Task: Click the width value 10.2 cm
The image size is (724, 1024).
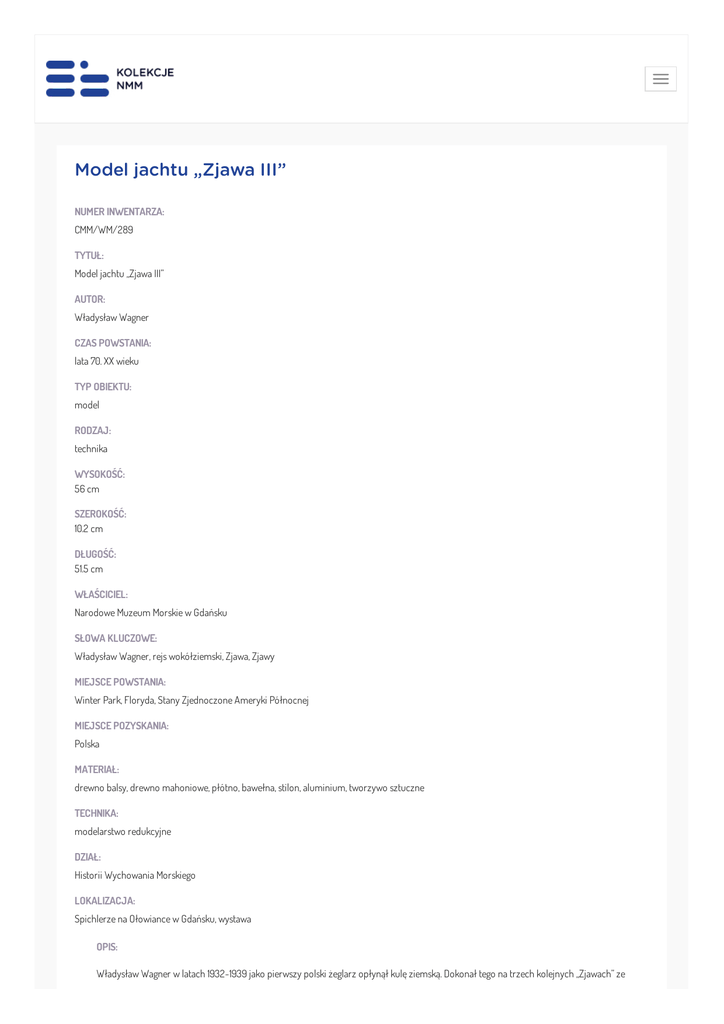Action: click(x=89, y=529)
